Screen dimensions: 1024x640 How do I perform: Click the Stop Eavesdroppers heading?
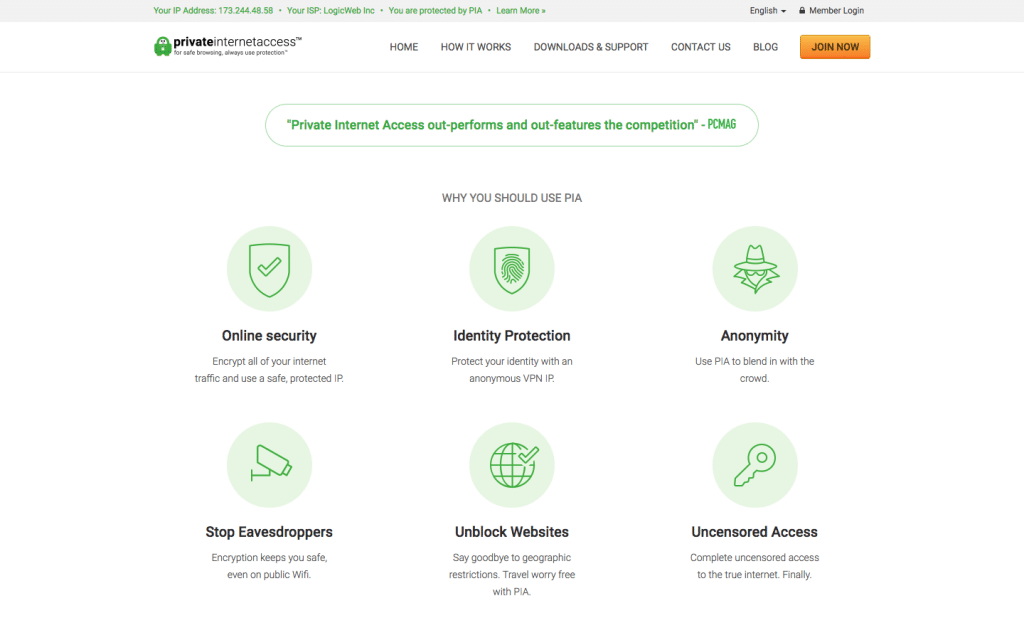coord(269,532)
